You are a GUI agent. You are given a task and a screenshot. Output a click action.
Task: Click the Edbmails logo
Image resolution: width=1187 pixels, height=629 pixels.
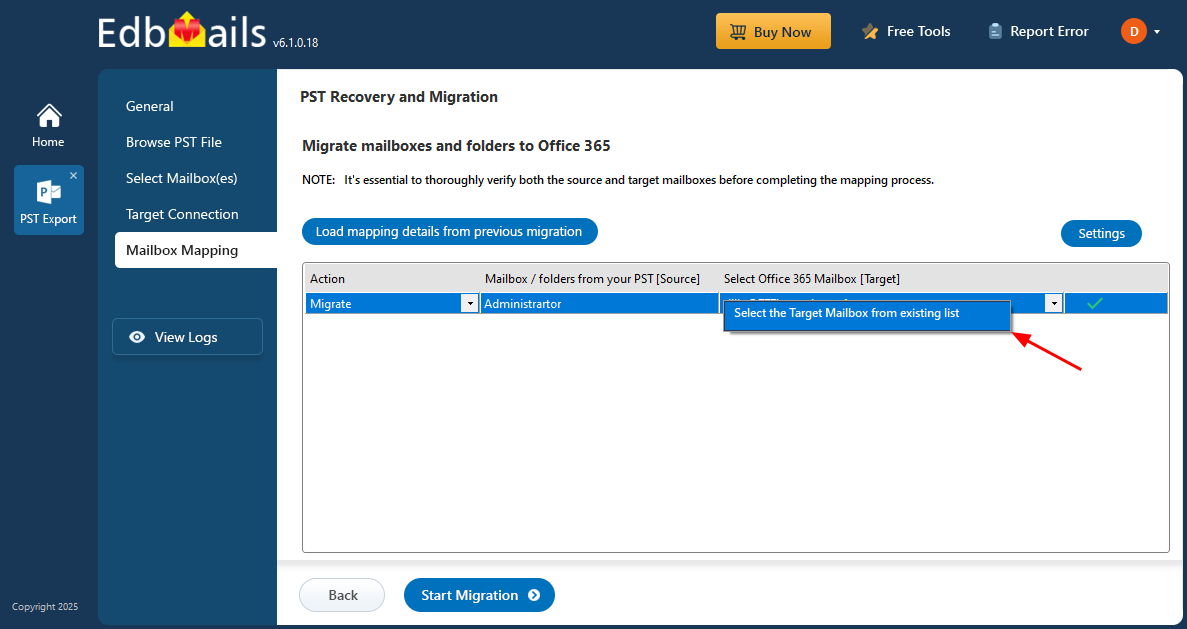coord(182,32)
